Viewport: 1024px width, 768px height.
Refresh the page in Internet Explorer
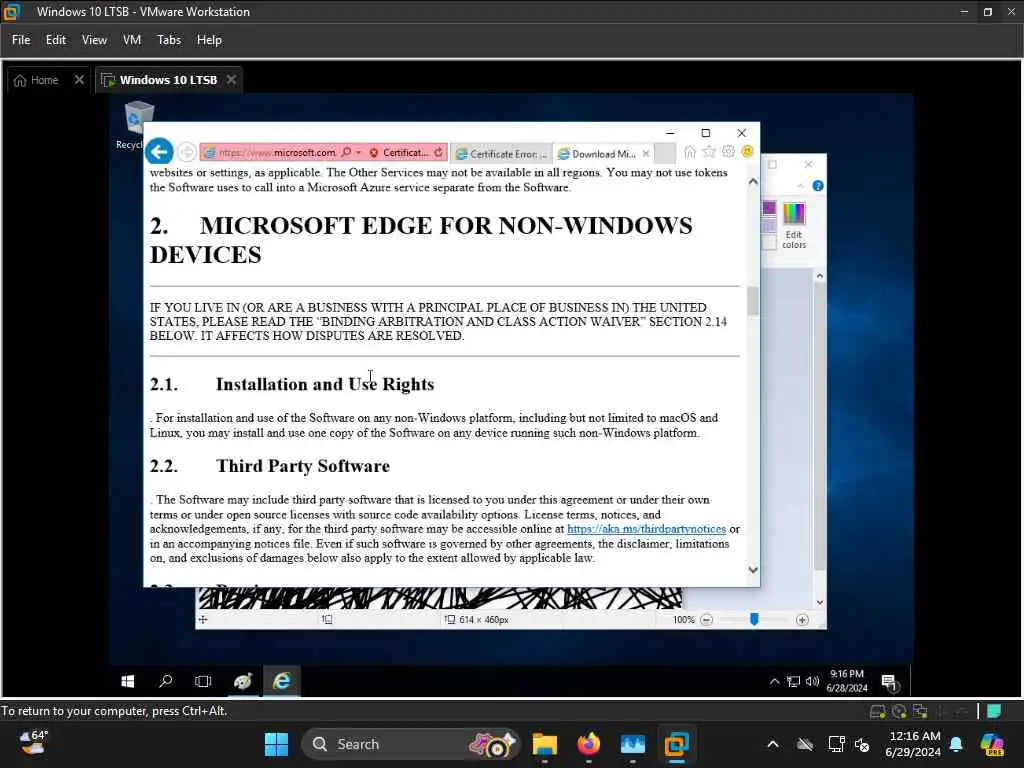438,152
